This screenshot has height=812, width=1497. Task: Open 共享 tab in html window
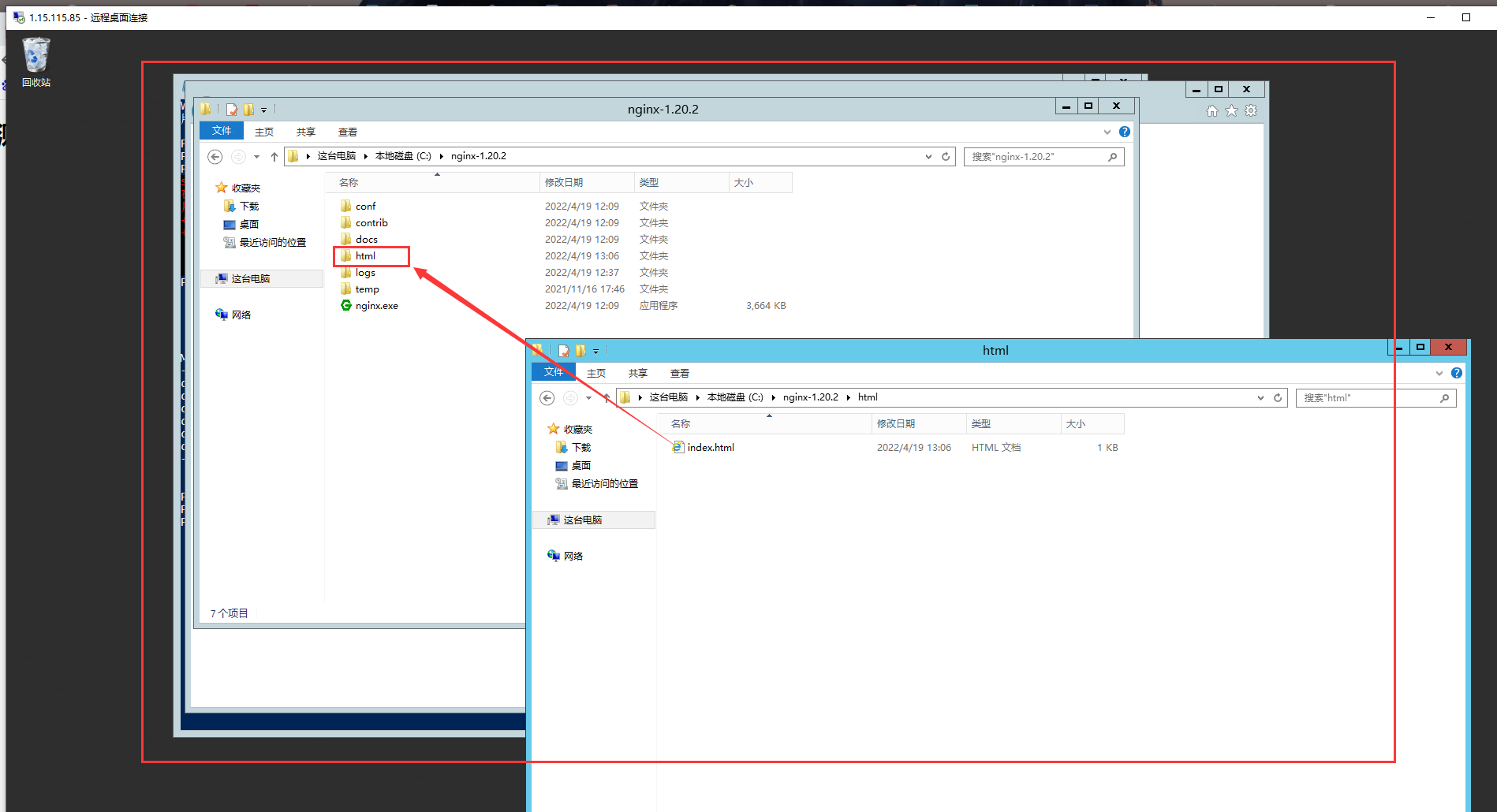coord(638,373)
